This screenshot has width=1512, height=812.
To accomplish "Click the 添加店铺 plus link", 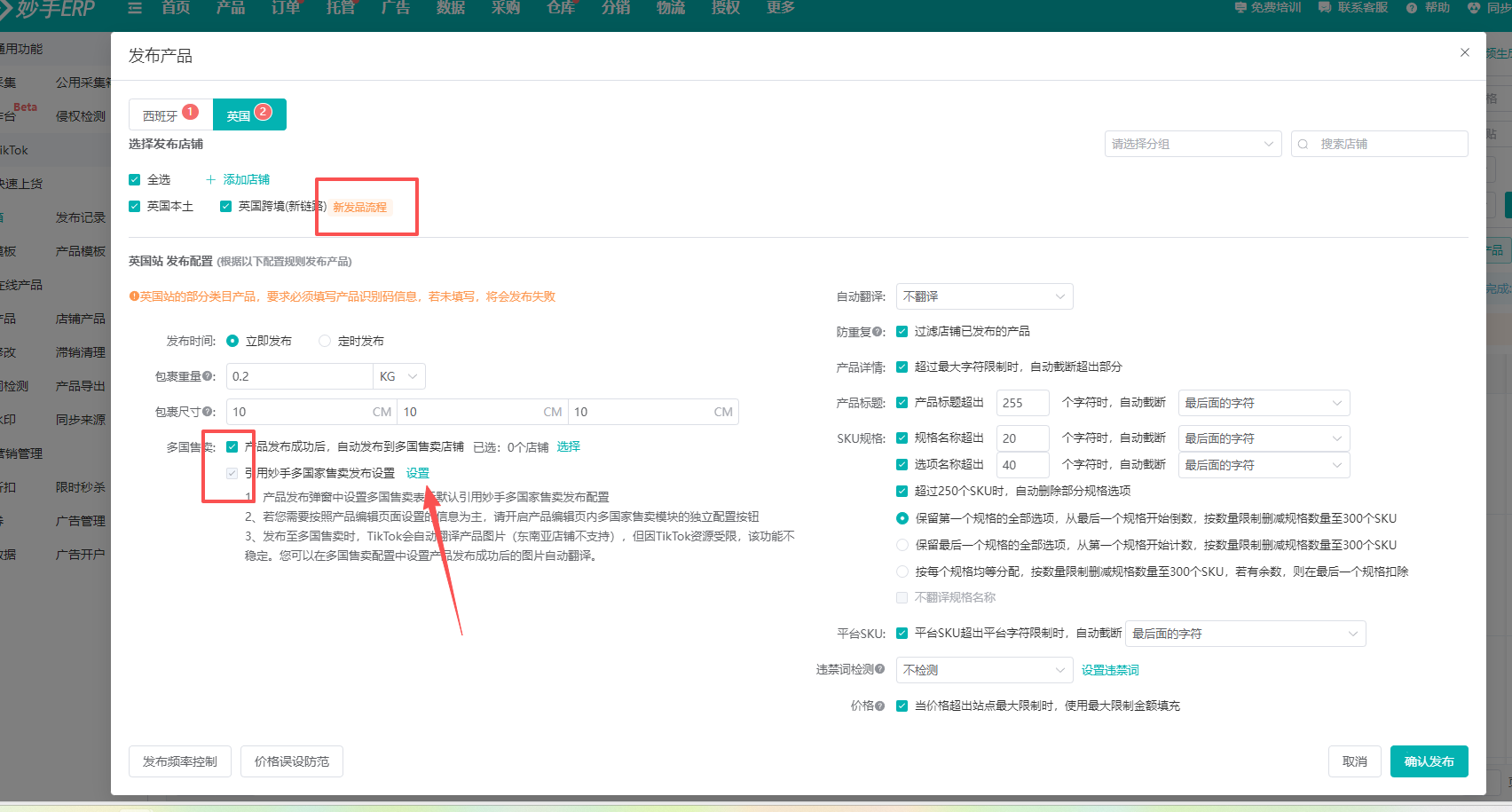I will pyautogui.click(x=238, y=179).
